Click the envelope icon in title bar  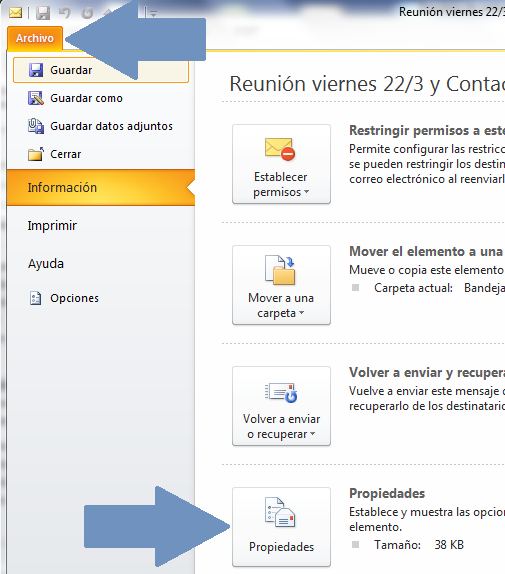pos(15,13)
